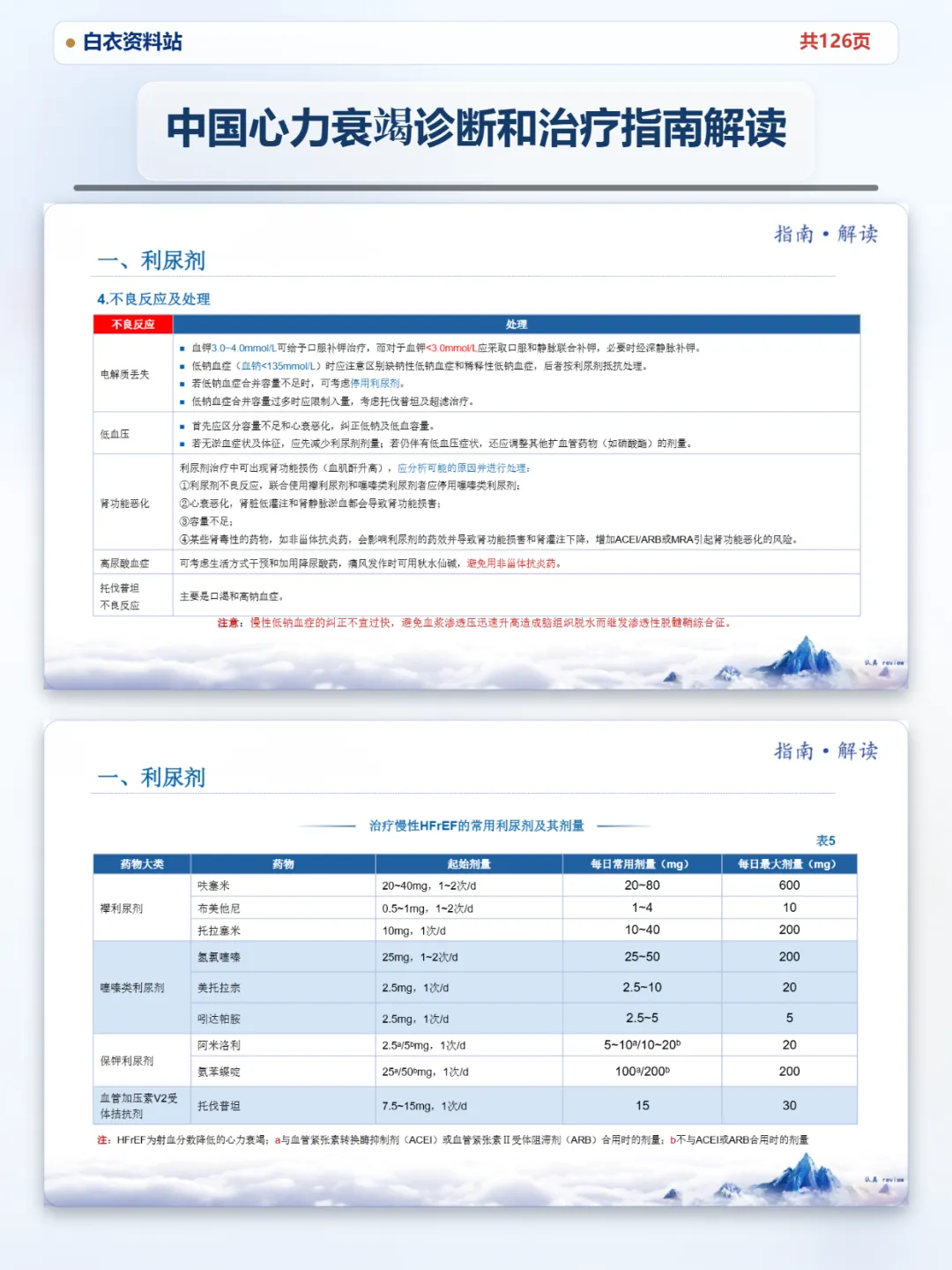
Task: Click the 注 footnote about HFrEF below table
Action: pyautogui.click(x=452, y=1139)
